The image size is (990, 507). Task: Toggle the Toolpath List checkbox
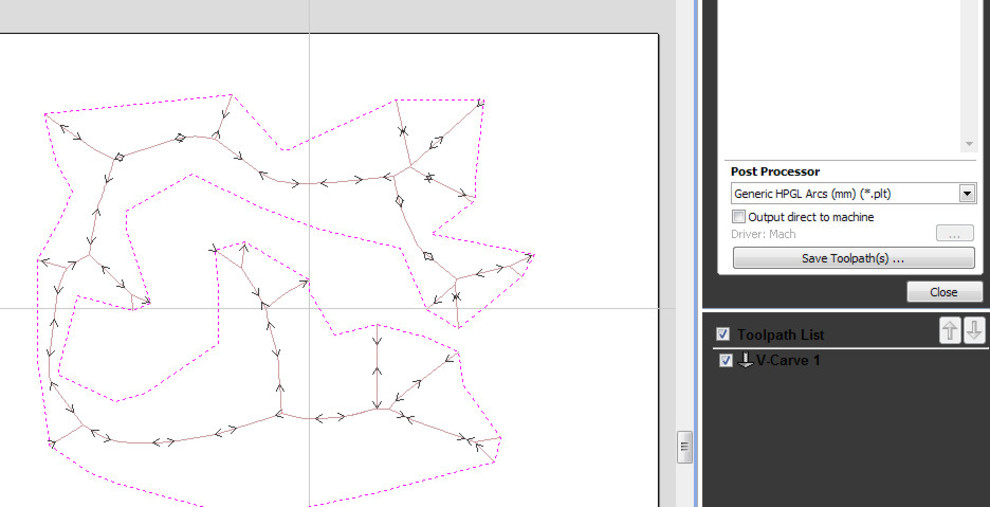[x=723, y=334]
